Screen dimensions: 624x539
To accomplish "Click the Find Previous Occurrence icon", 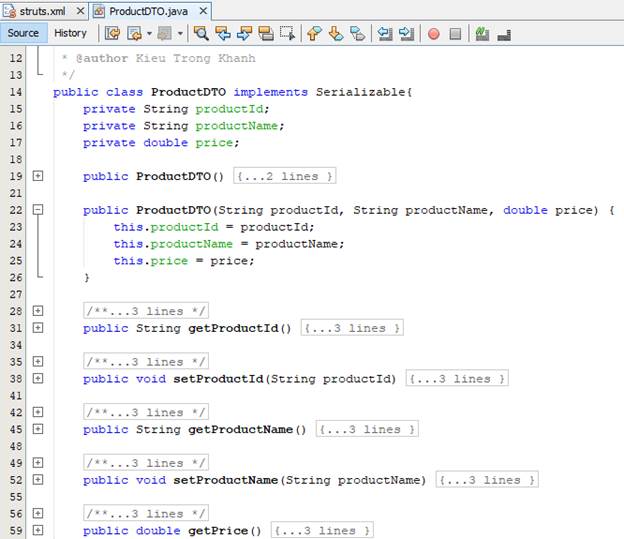I will click(x=223, y=33).
